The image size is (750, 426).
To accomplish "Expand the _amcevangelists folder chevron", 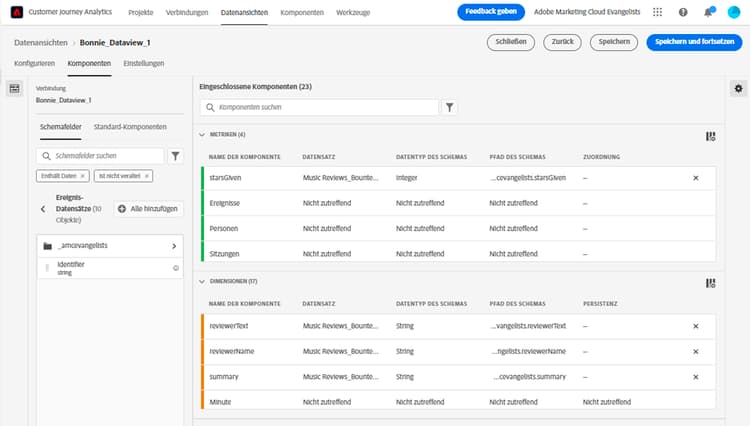I will click(174, 246).
